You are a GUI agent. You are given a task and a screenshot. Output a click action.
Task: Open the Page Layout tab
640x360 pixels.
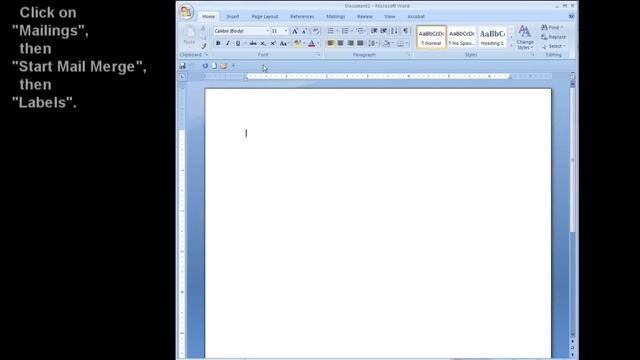pos(264,17)
